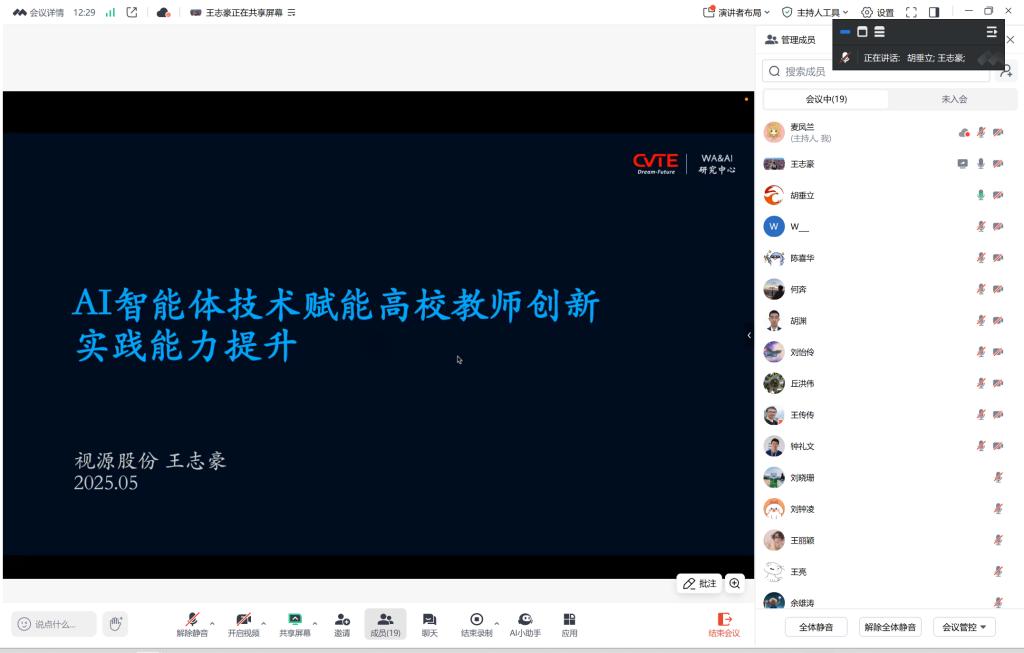1024x653 pixels.
Task: Select the 会议中(19) tab
Action: (x=826, y=99)
